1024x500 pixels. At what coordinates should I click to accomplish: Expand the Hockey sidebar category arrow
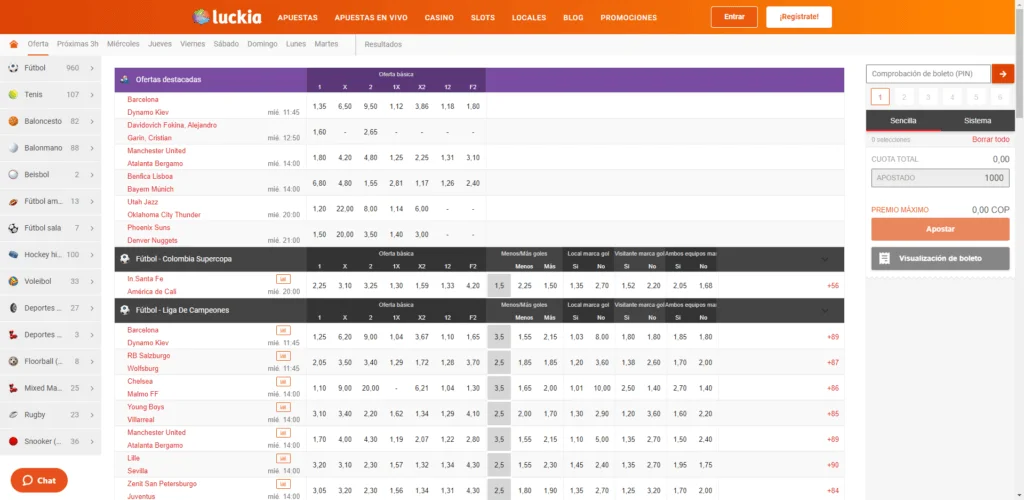(x=92, y=255)
